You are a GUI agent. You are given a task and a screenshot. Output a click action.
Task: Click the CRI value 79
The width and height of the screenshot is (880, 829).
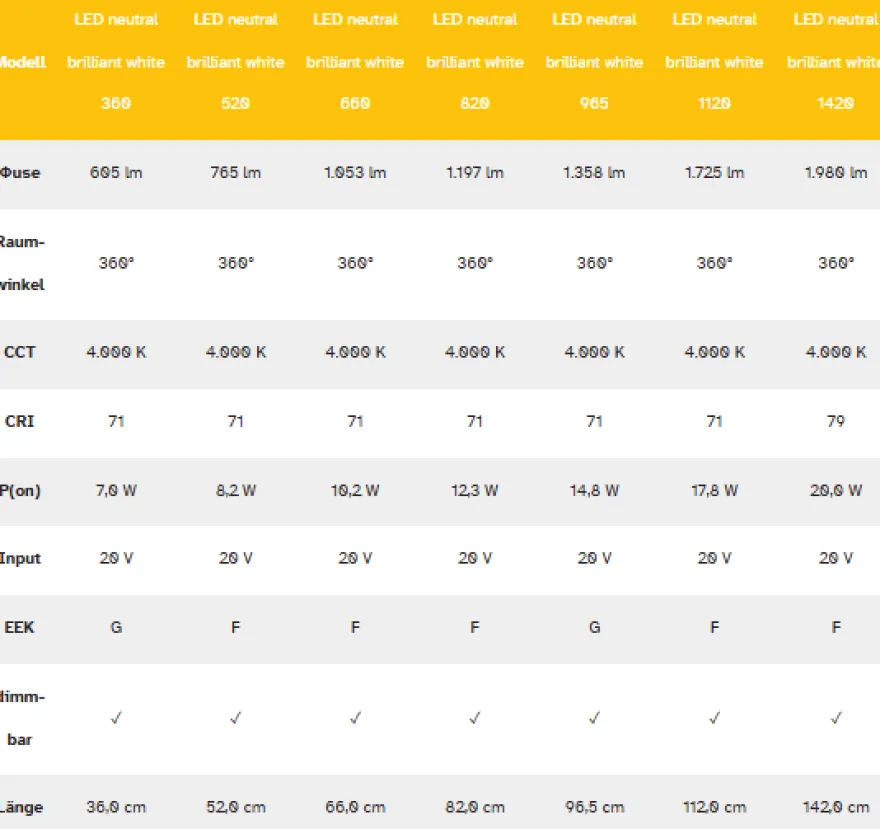(836, 422)
